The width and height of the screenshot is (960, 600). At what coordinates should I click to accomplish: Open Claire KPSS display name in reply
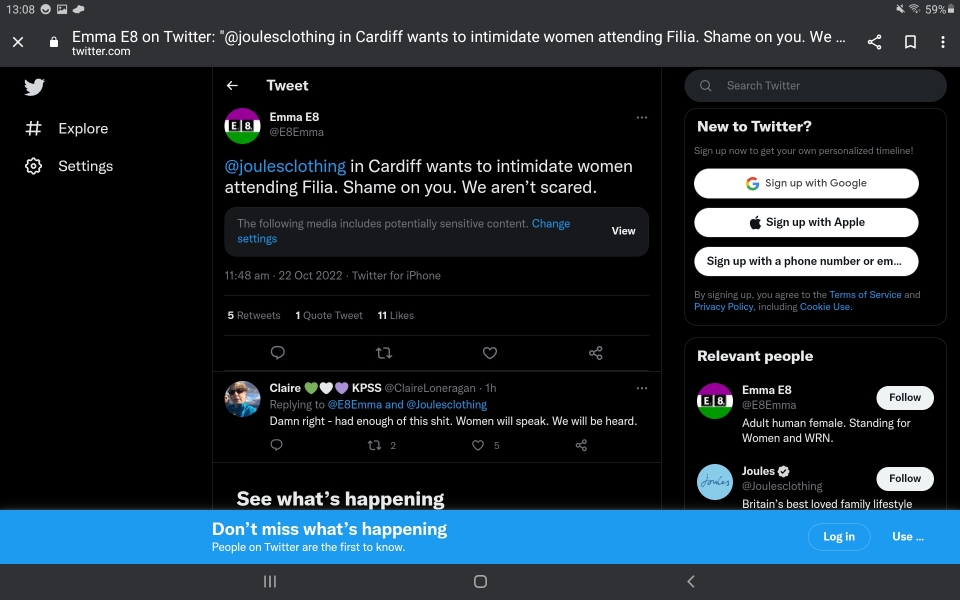[x=325, y=388]
